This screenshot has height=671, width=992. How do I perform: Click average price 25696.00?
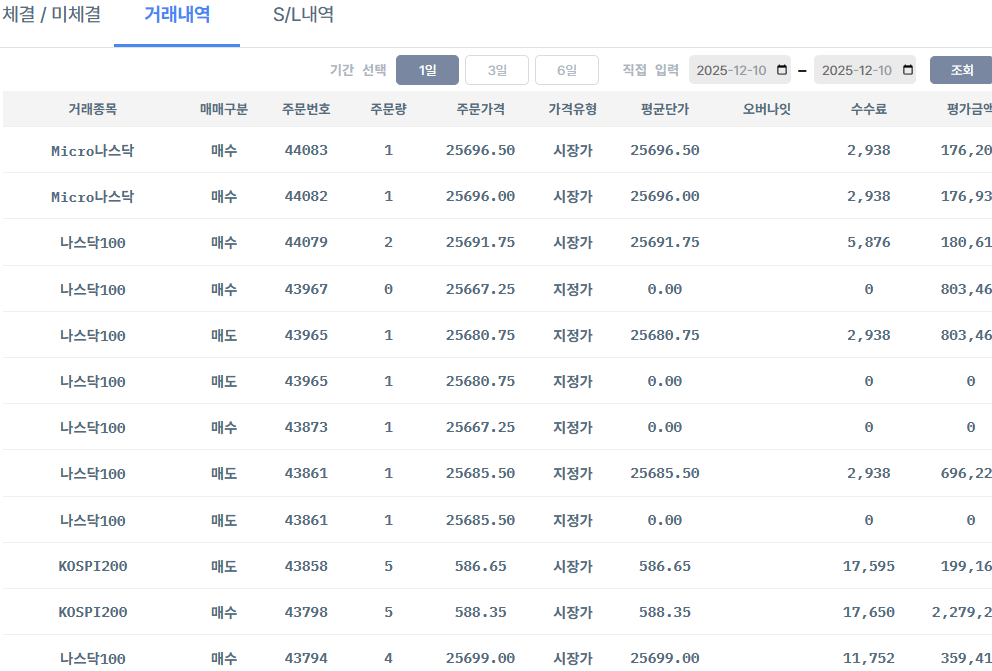664,197
